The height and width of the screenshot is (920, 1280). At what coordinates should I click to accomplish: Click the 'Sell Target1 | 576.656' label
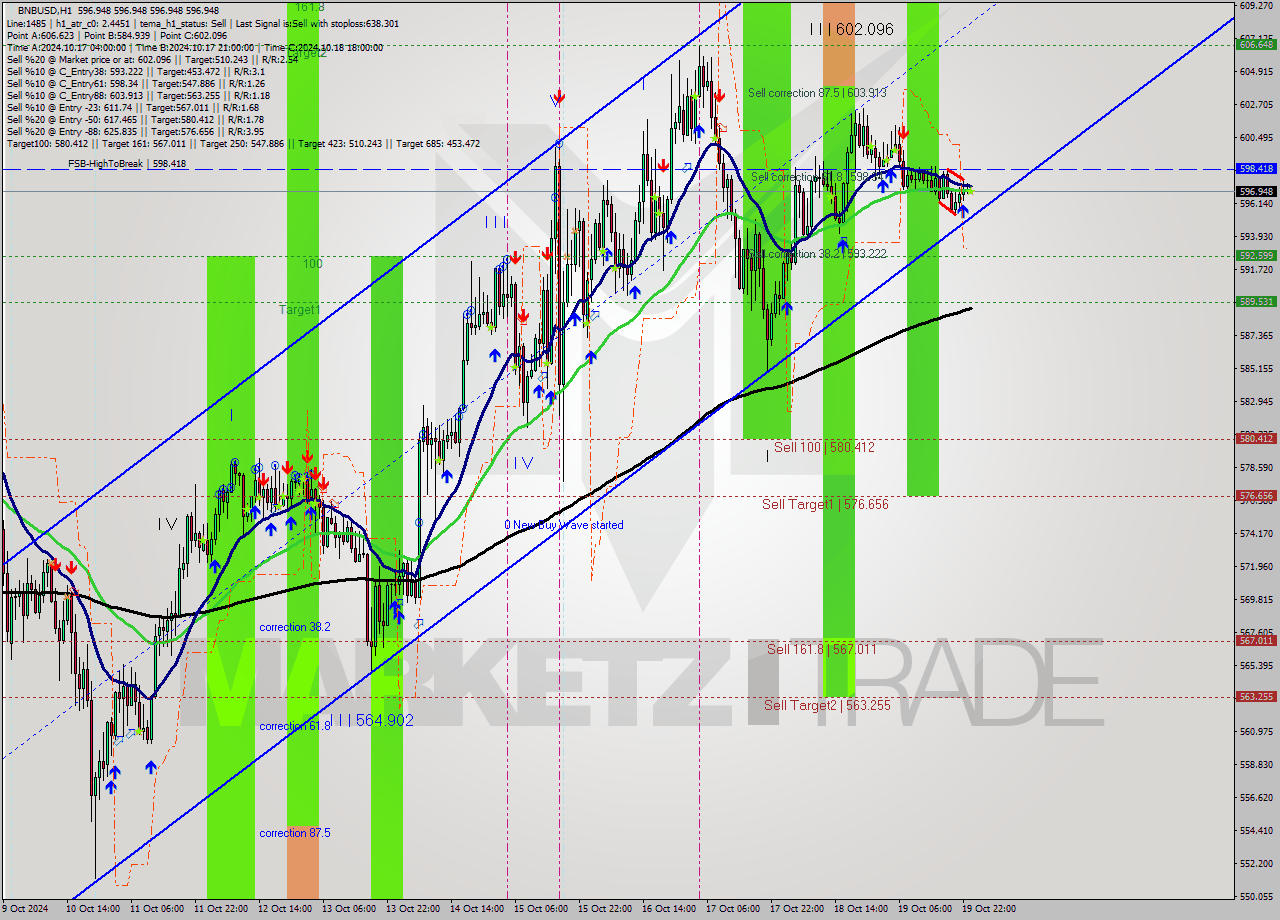825,504
